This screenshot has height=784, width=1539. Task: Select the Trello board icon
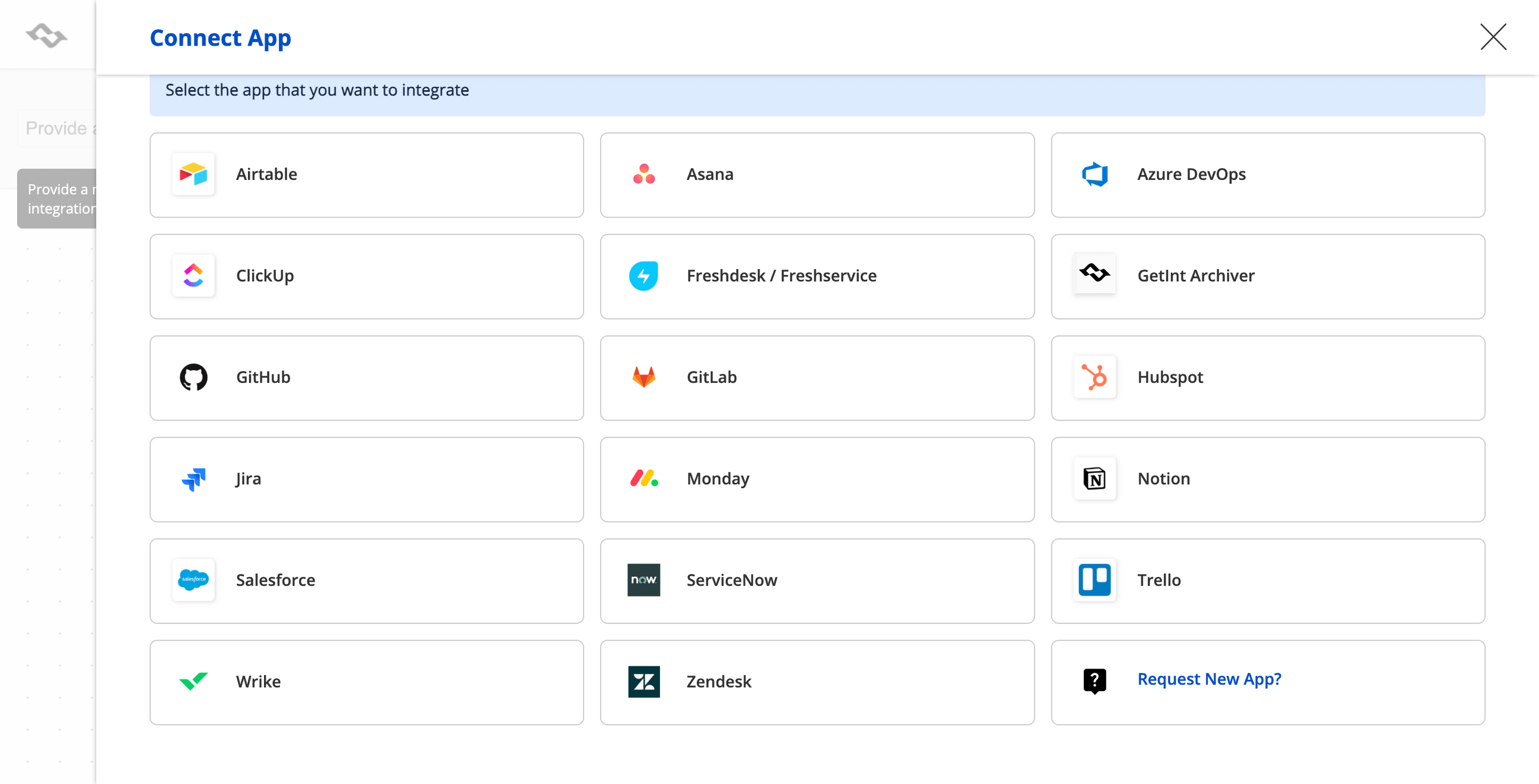click(1094, 580)
